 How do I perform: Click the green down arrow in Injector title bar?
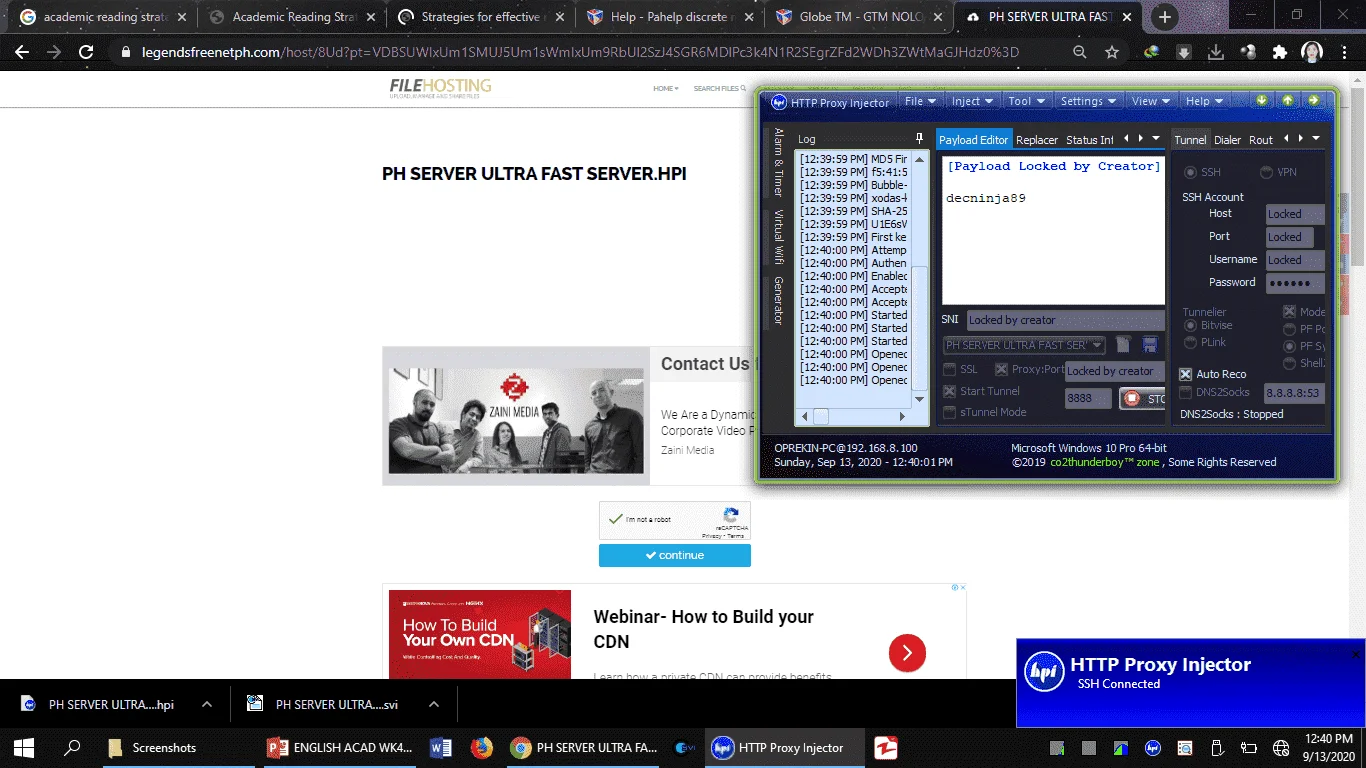tap(1262, 100)
